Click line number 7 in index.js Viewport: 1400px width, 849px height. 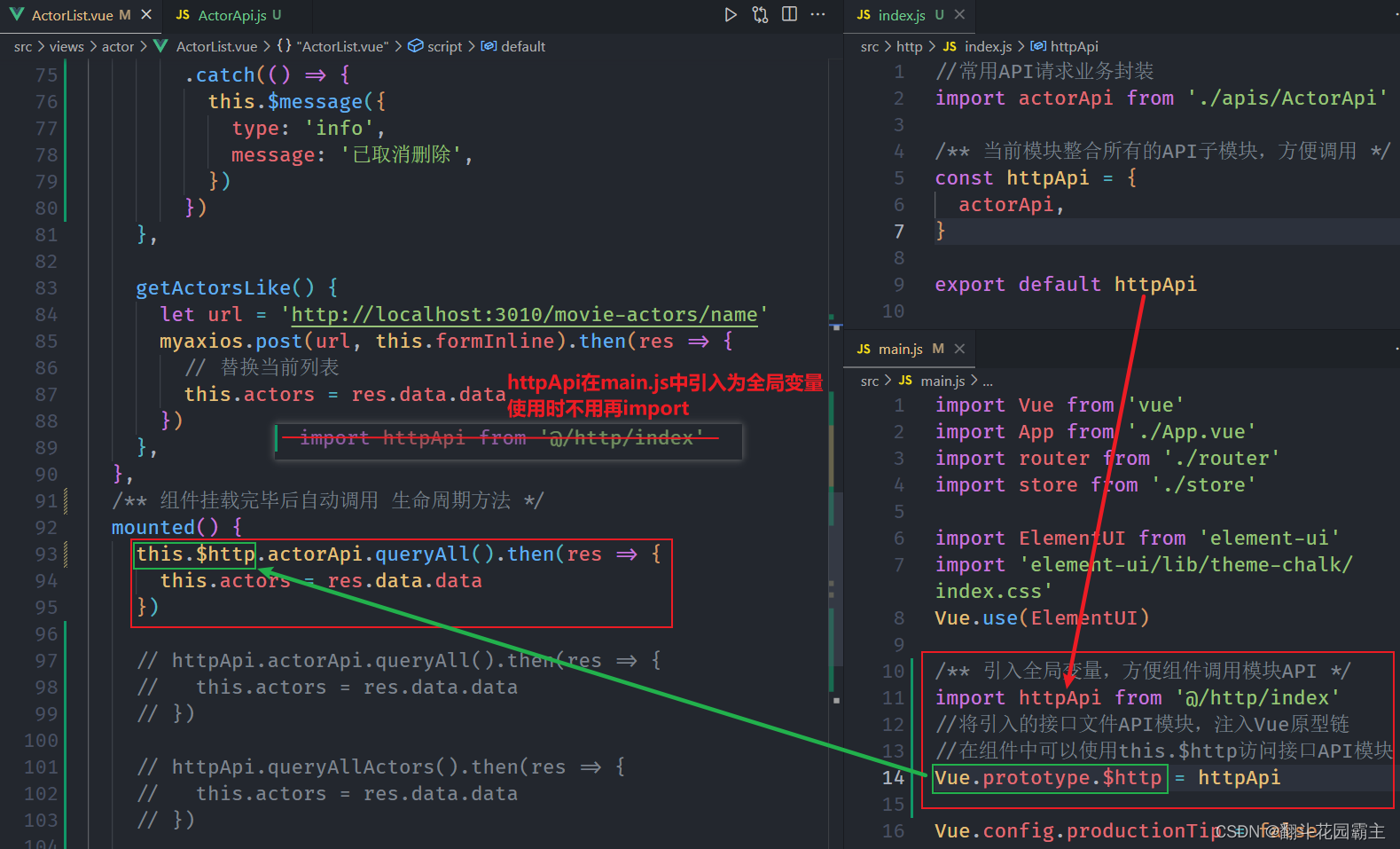898,231
